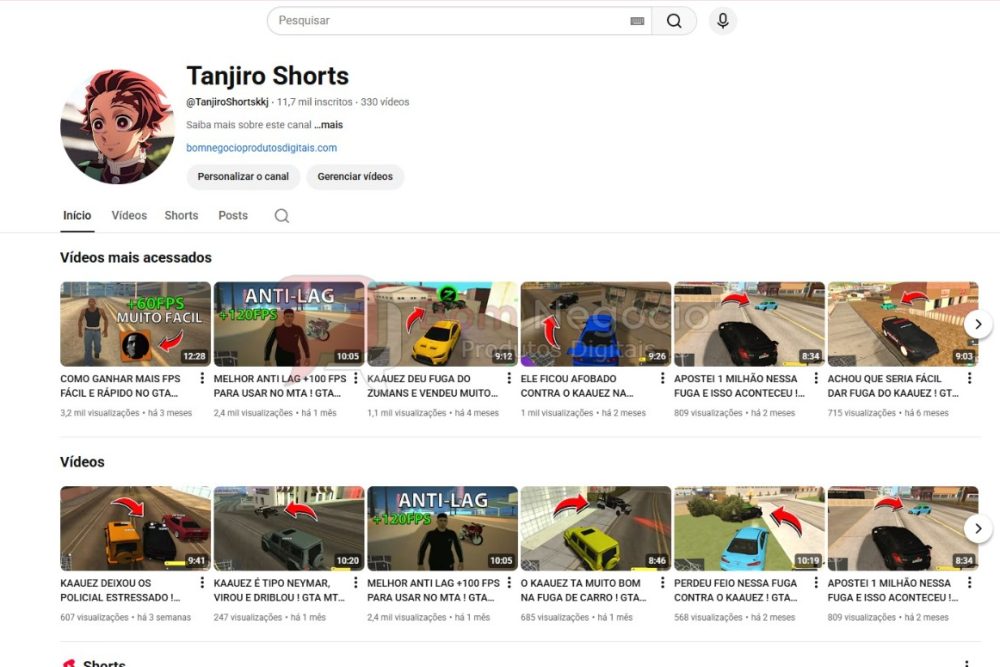Click next arrow in Vídeos row

[977, 528]
